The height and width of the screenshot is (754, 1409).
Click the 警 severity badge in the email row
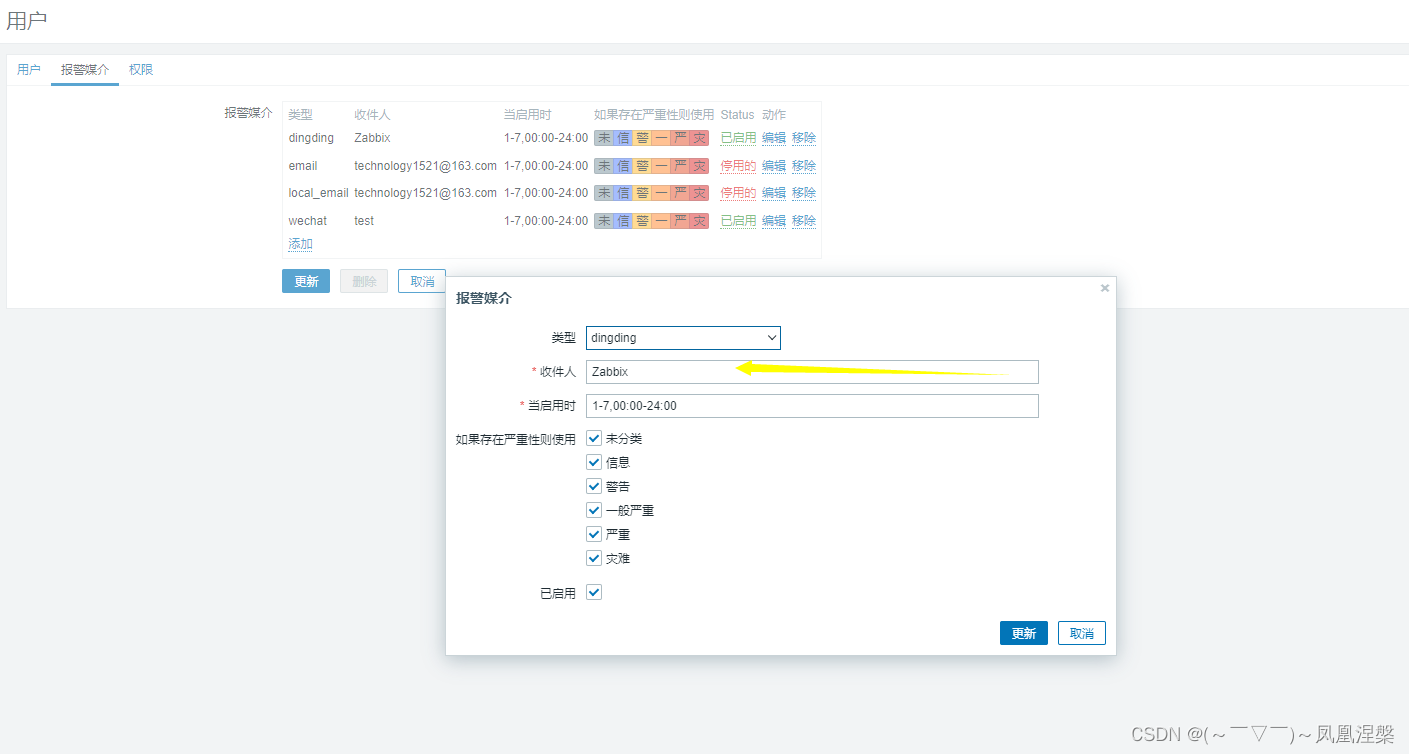pos(640,165)
